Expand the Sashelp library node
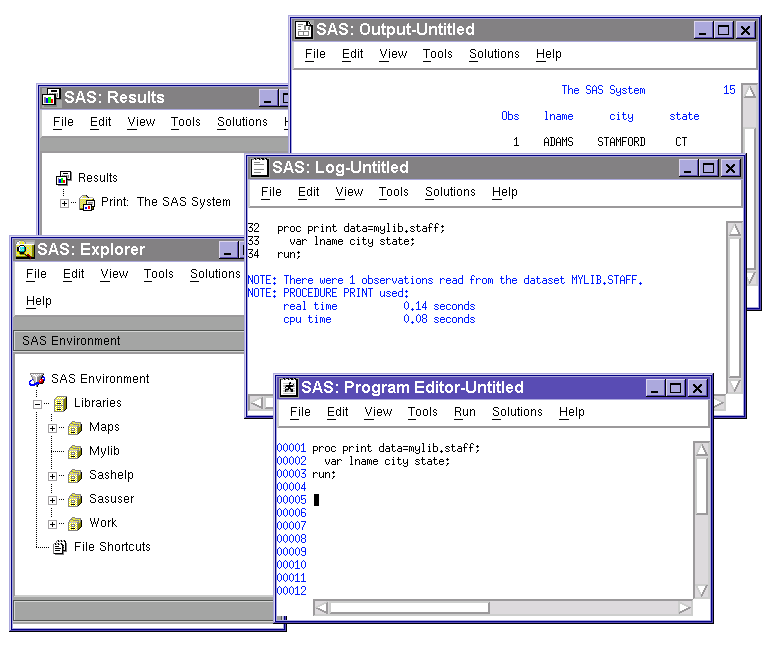767x649 pixels. click(52, 476)
